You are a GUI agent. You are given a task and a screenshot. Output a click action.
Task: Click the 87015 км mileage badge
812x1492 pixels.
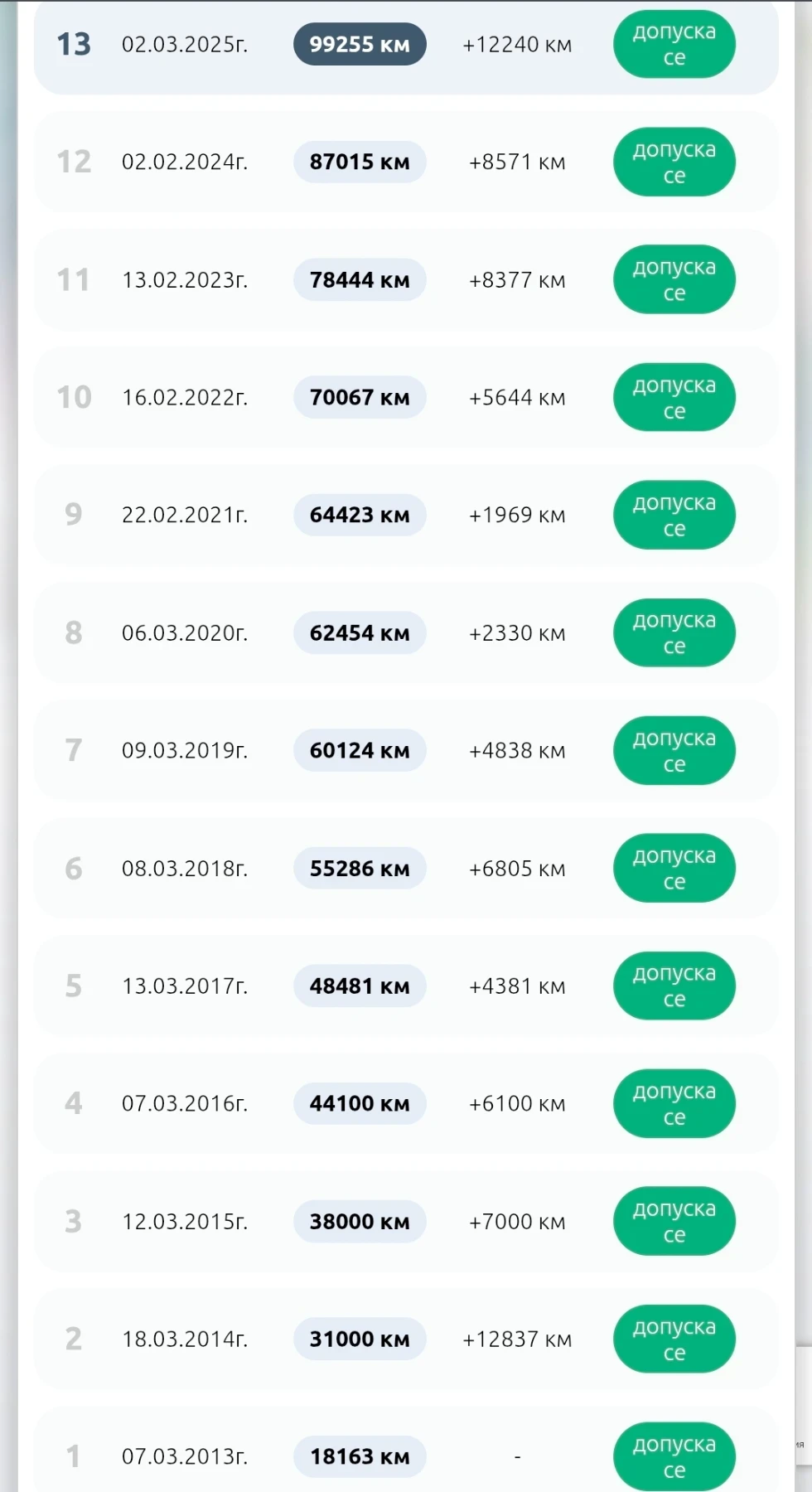pyautogui.click(x=360, y=162)
